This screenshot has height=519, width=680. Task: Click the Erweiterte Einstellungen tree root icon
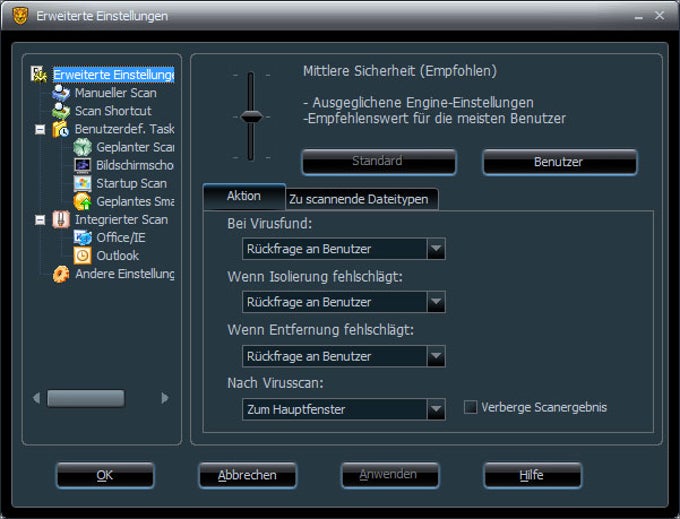point(39,75)
